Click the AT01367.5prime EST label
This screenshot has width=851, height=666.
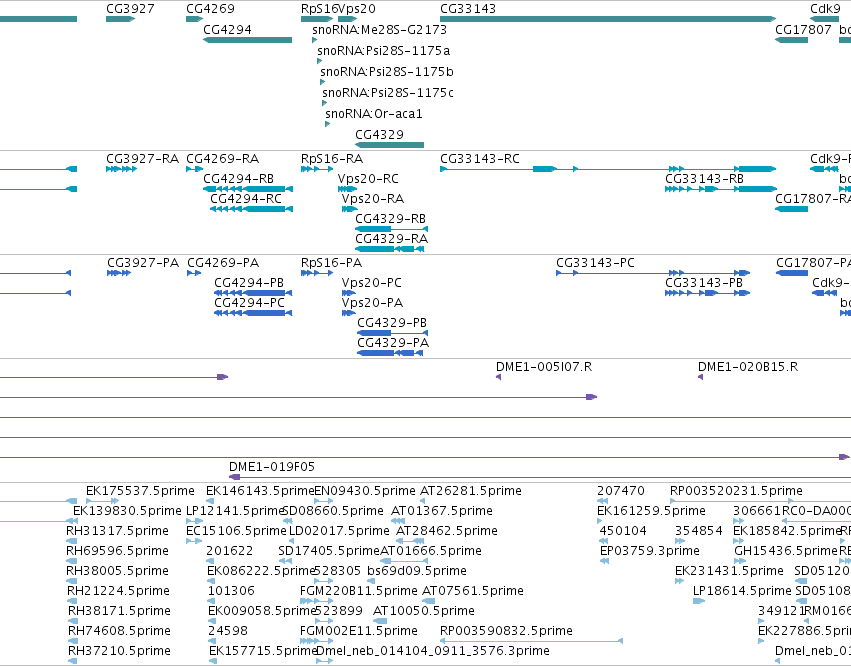click(x=442, y=511)
